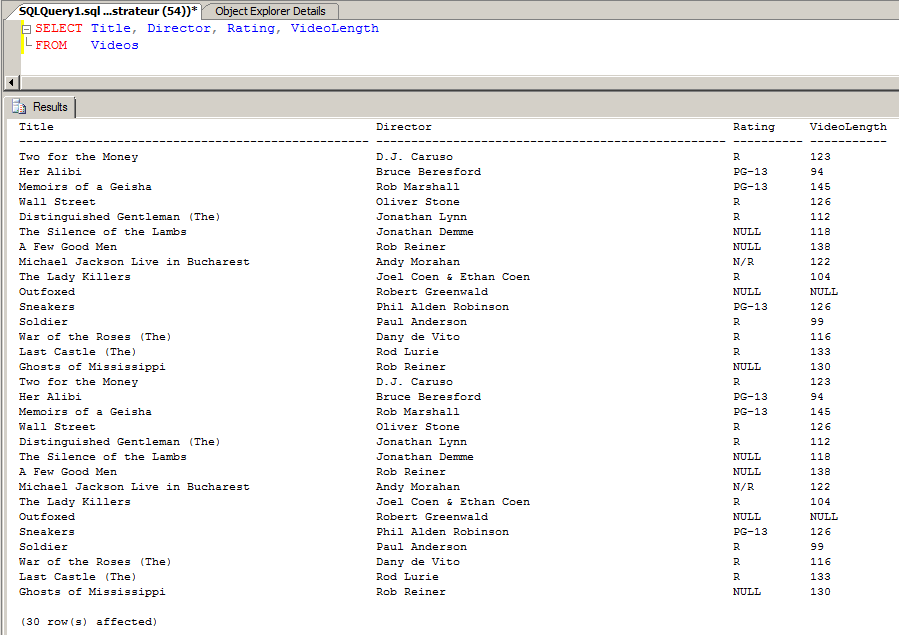899x635 pixels.
Task: Click the first 'Phil Alden Robinson' director cell
Action: coord(442,306)
